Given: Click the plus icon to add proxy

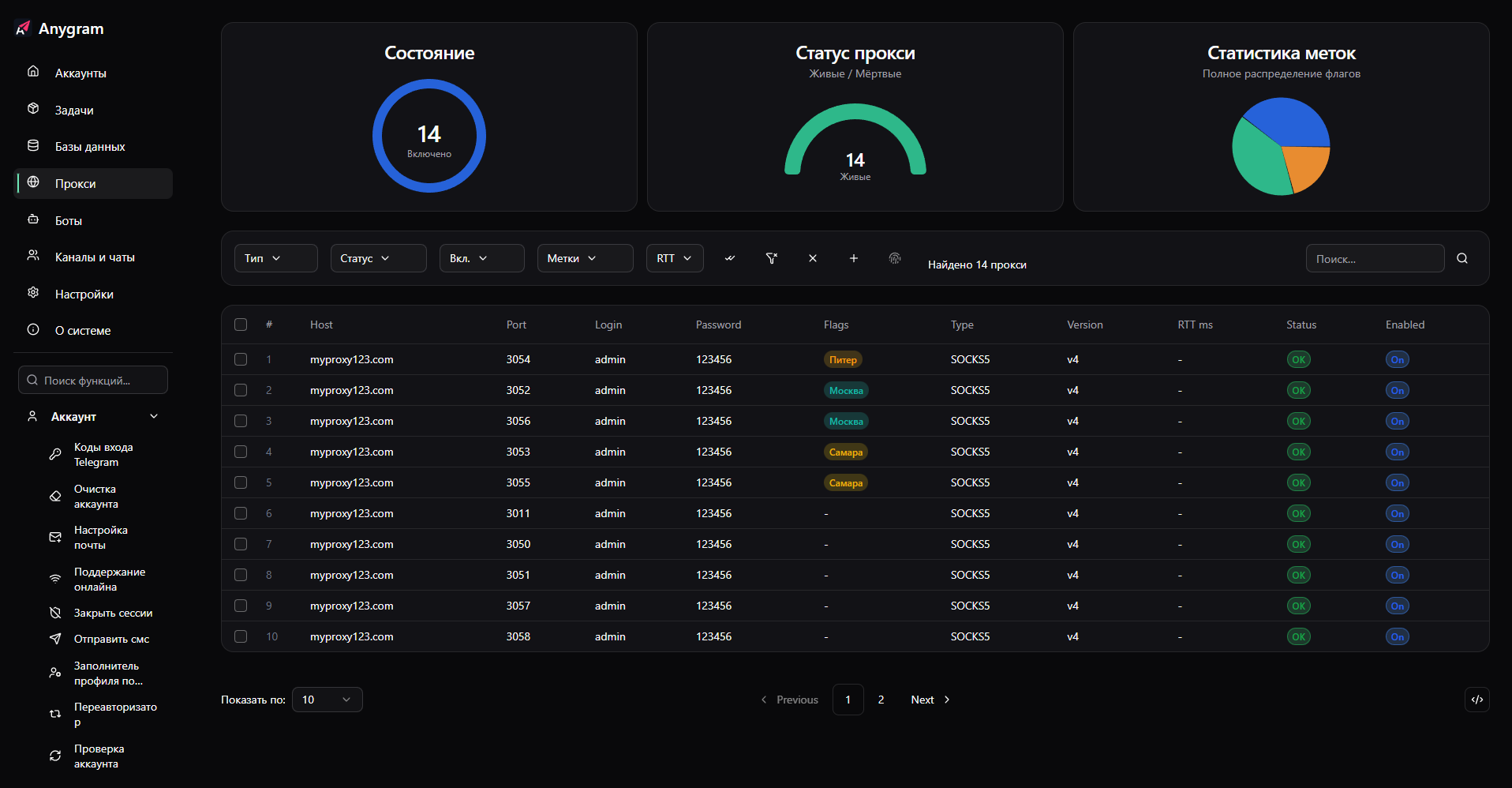Looking at the screenshot, I should [854, 258].
